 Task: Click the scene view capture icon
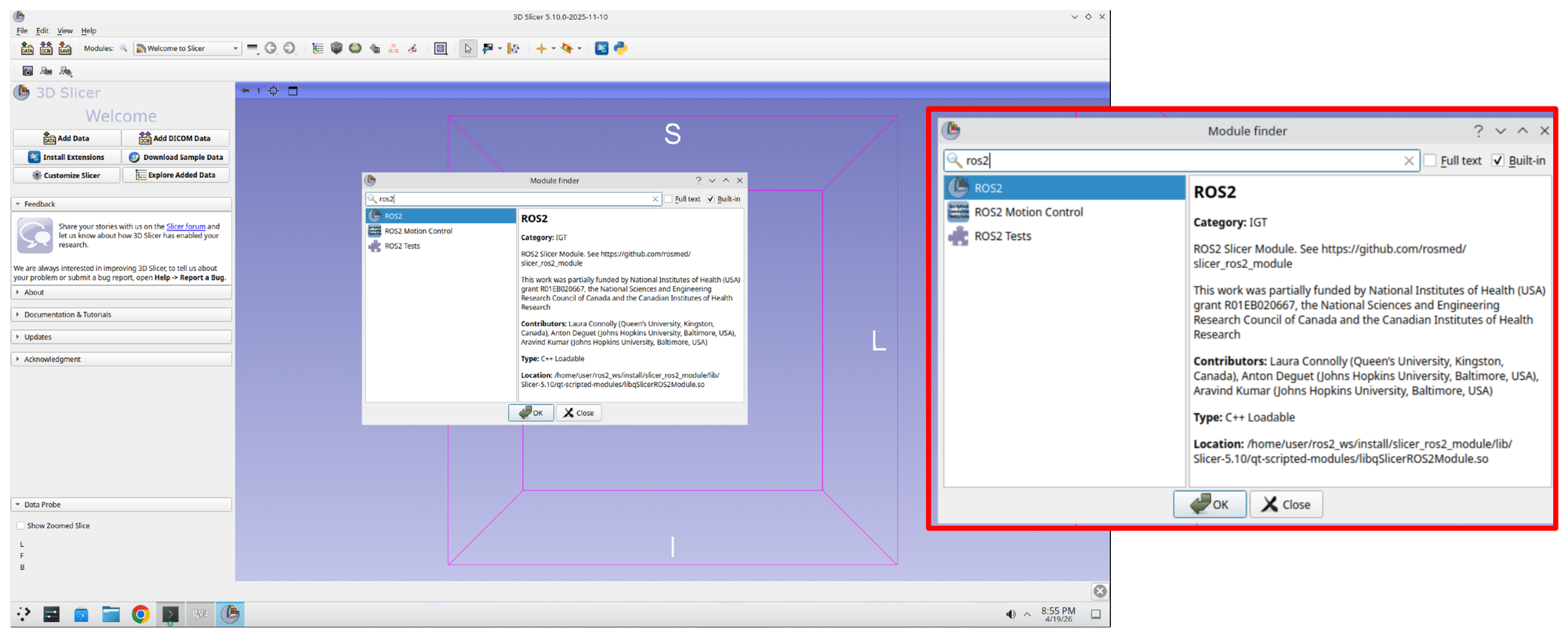(x=46, y=71)
